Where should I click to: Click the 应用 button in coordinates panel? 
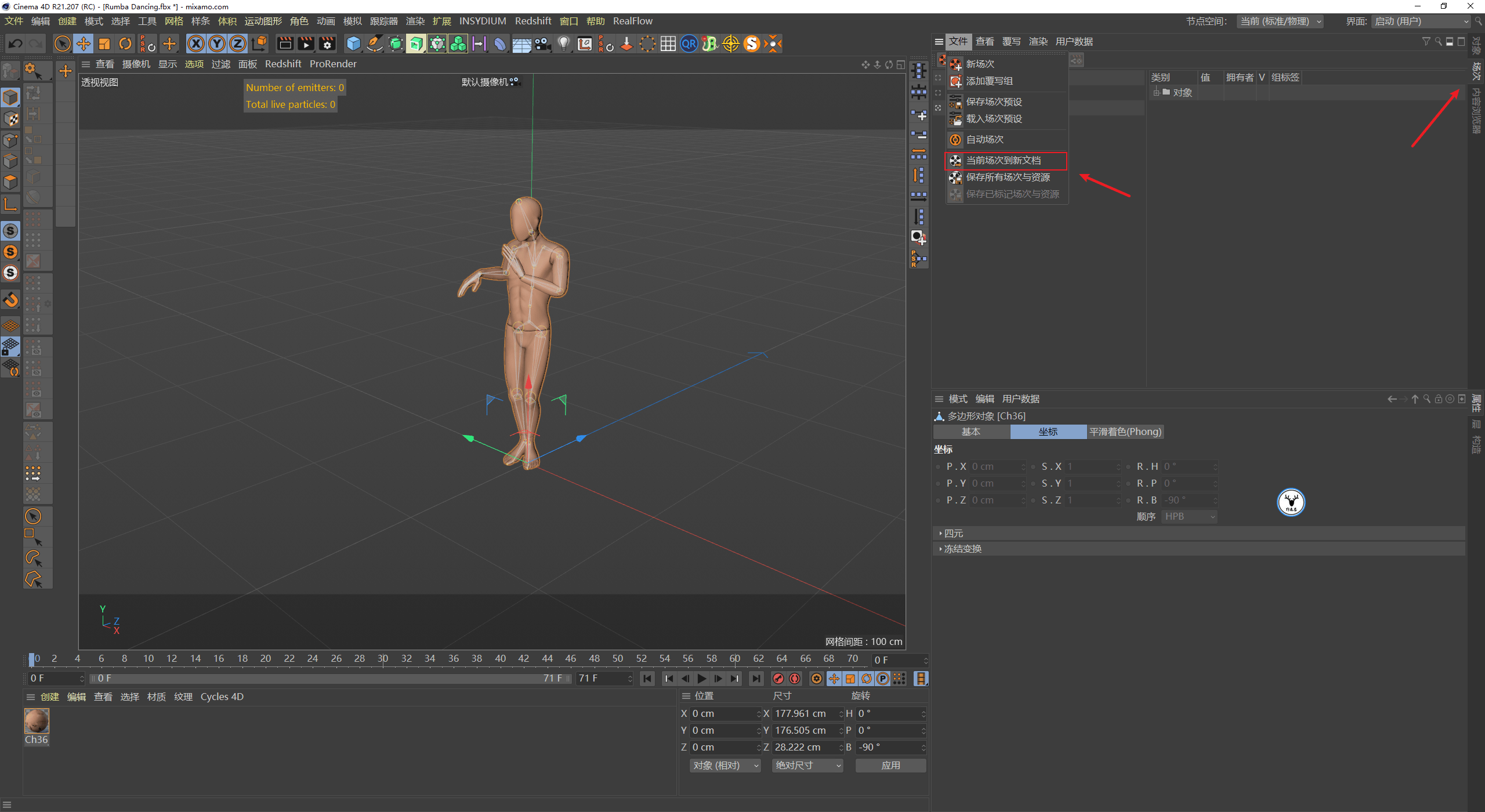[x=890, y=765]
